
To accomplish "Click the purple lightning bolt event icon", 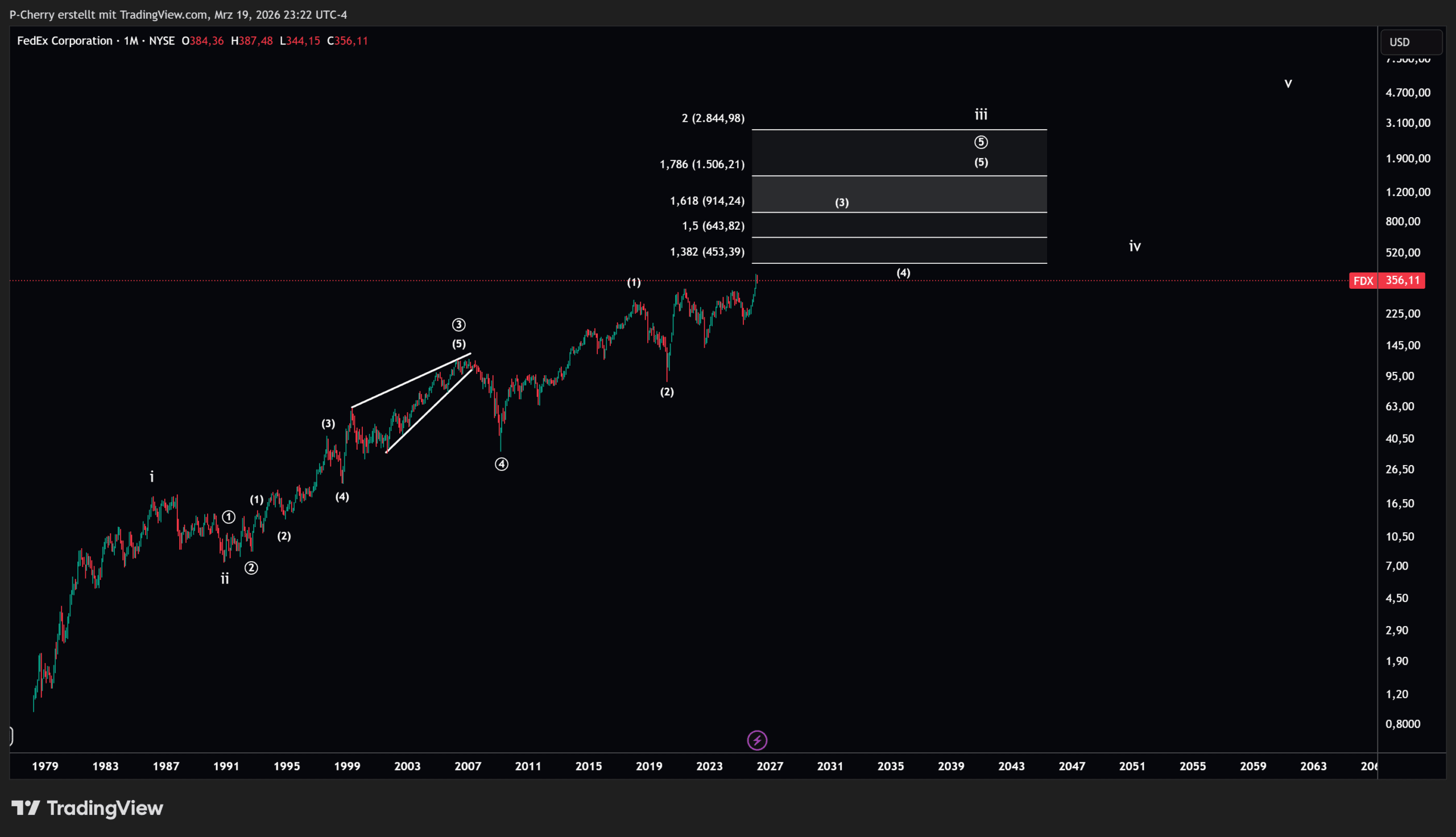I will click(x=756, y=740).
